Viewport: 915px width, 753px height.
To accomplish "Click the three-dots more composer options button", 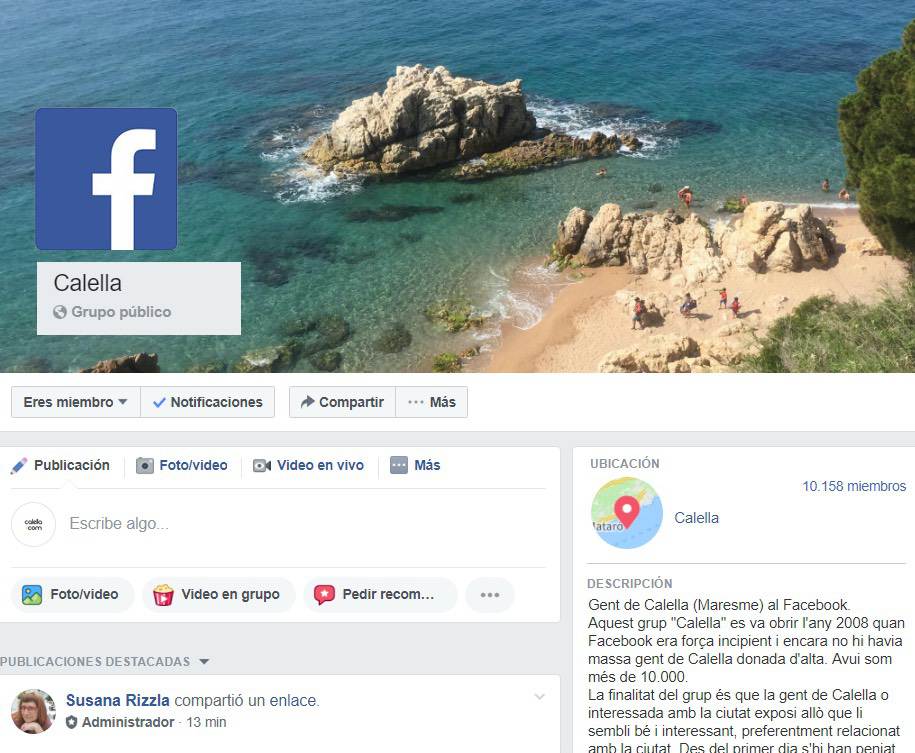I will pos(490,595).
